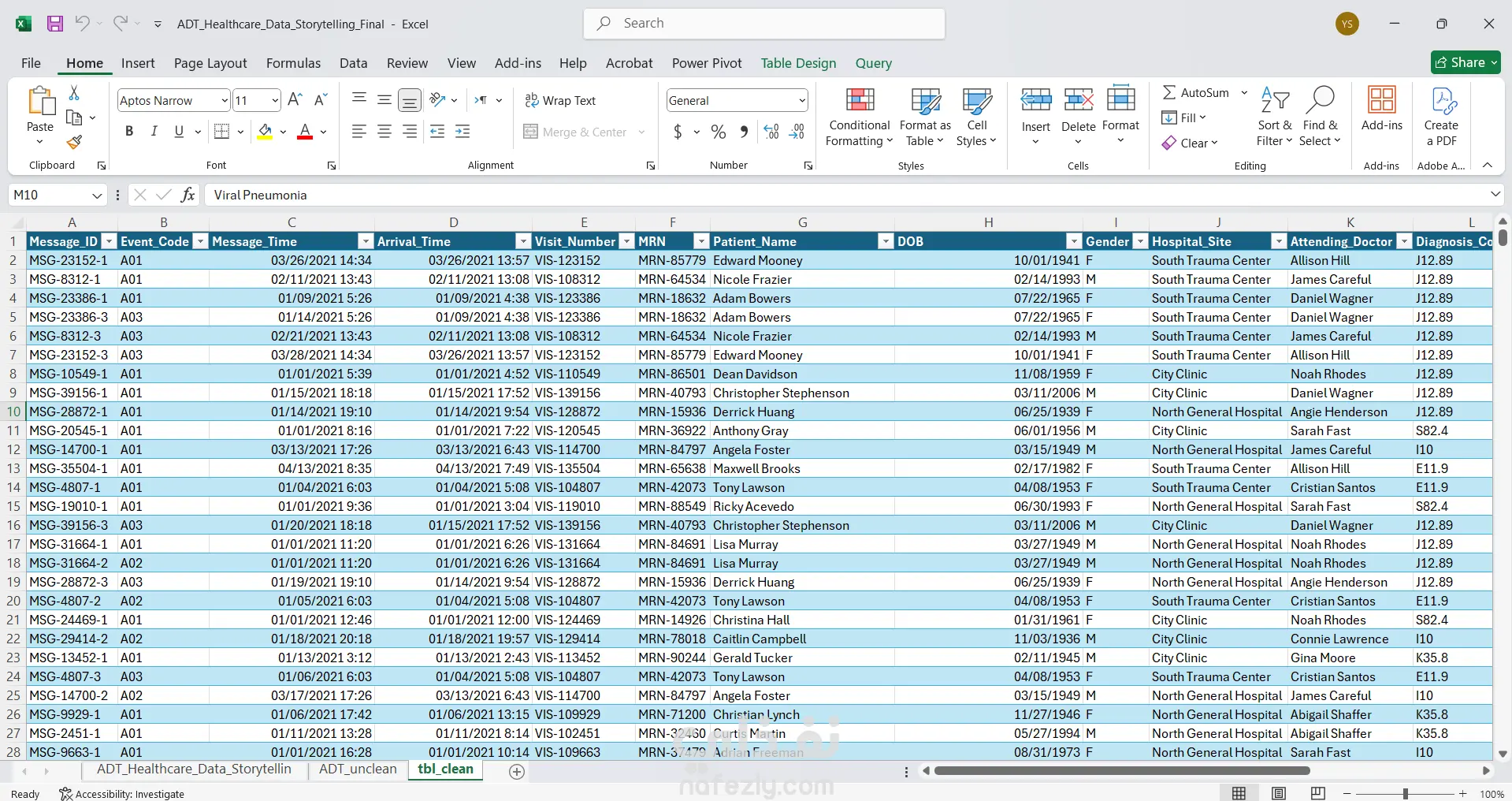Click the Save icon in title bar
The width and height of the screenshot is (1512, 801).
[55, 24]
